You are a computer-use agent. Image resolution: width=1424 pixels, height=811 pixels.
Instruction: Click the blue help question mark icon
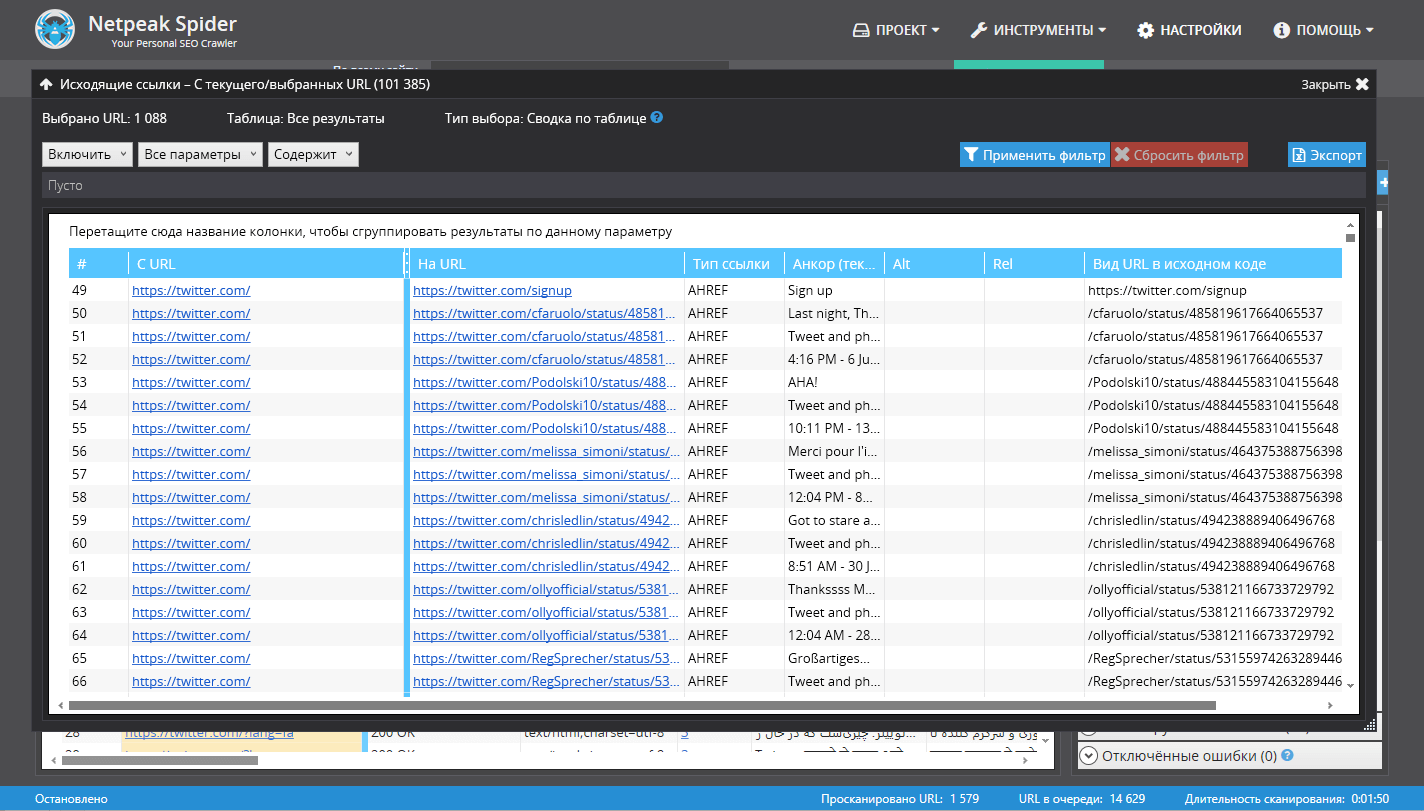click(x=657, y=117)
